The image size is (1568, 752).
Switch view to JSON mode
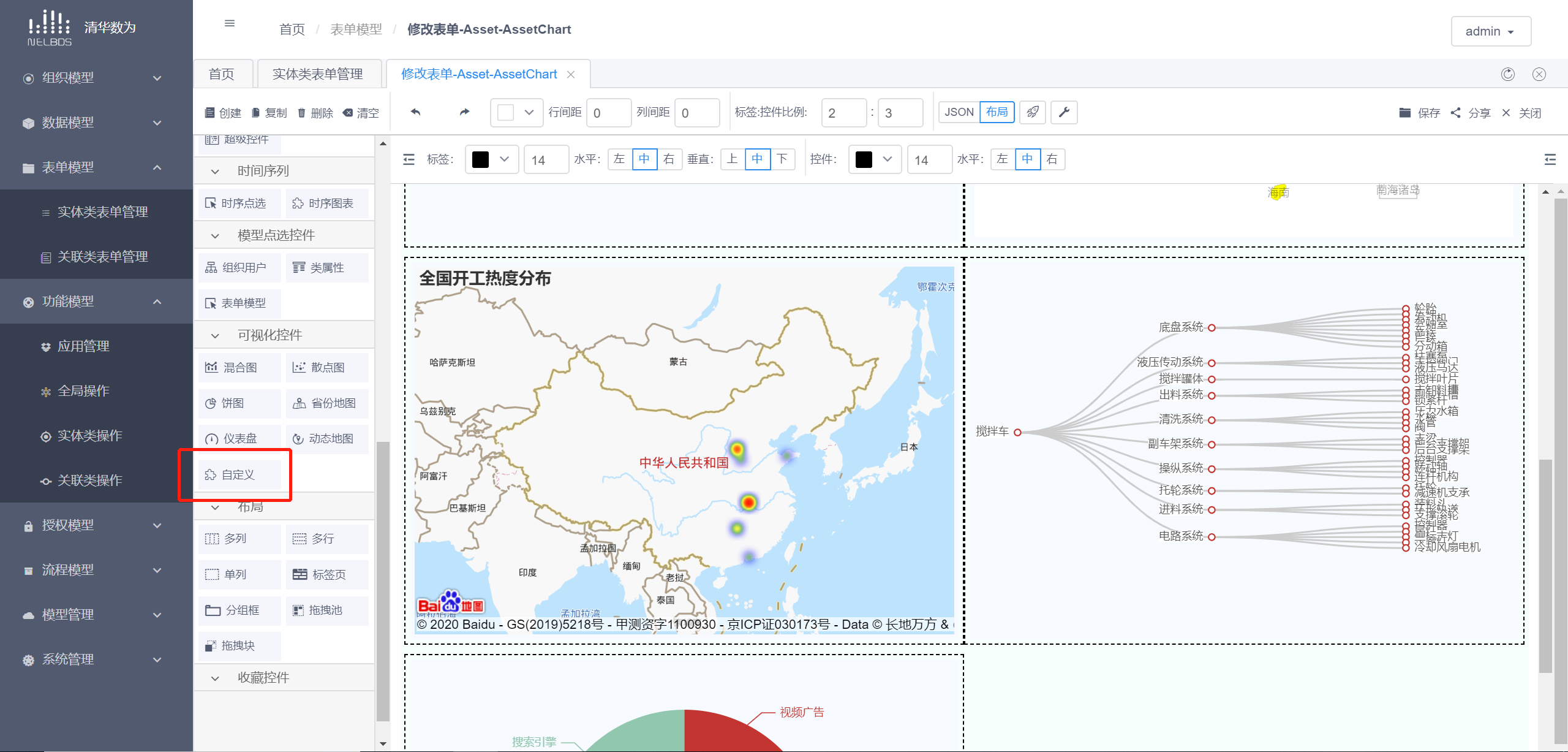[959, 112]
